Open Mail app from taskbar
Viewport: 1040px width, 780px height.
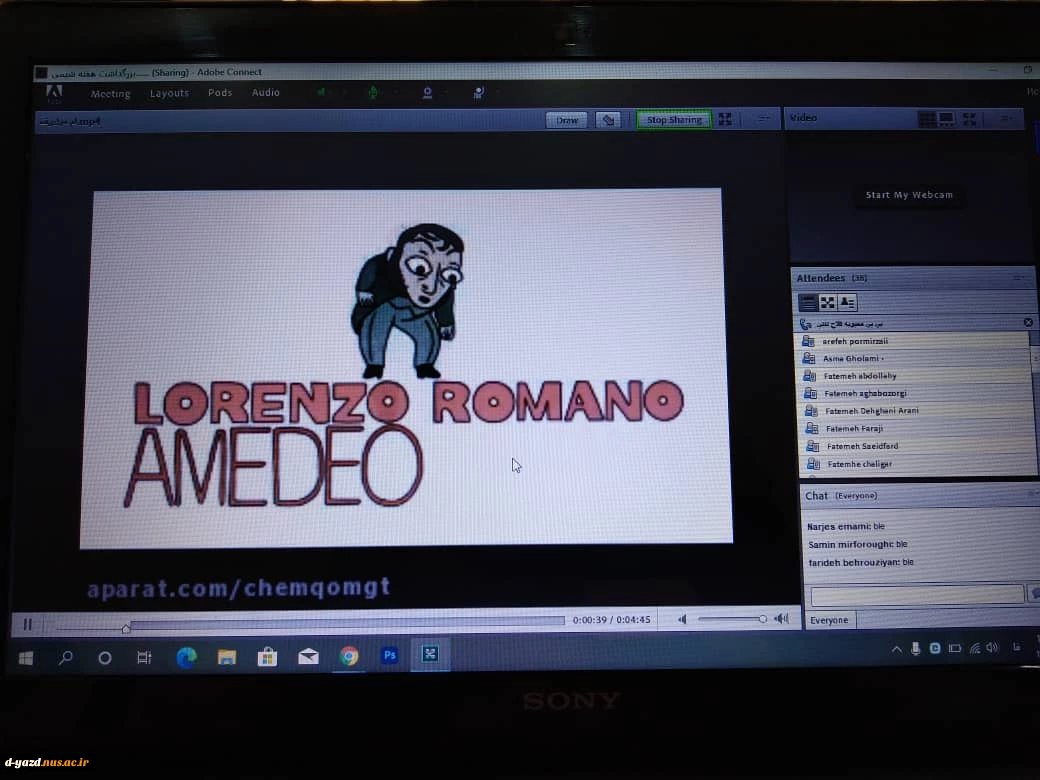(308, 657)
